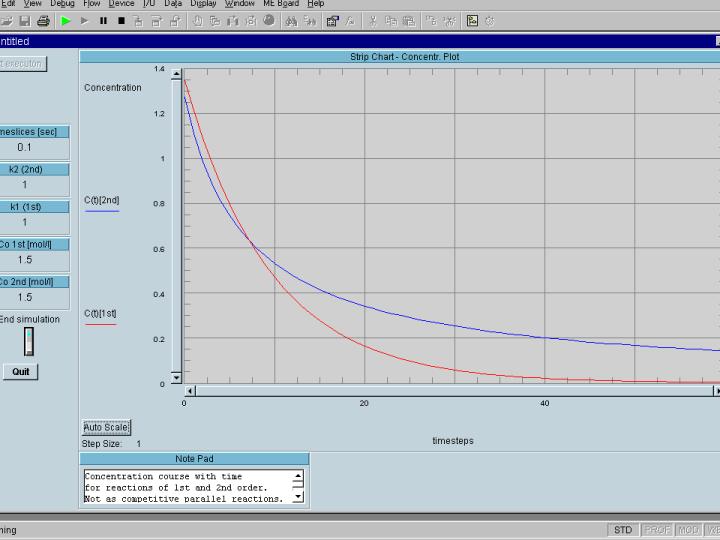Click the Note Pad scroll up arrow
The width and height of the screenshot is (720, 540).
click(298, 477)
